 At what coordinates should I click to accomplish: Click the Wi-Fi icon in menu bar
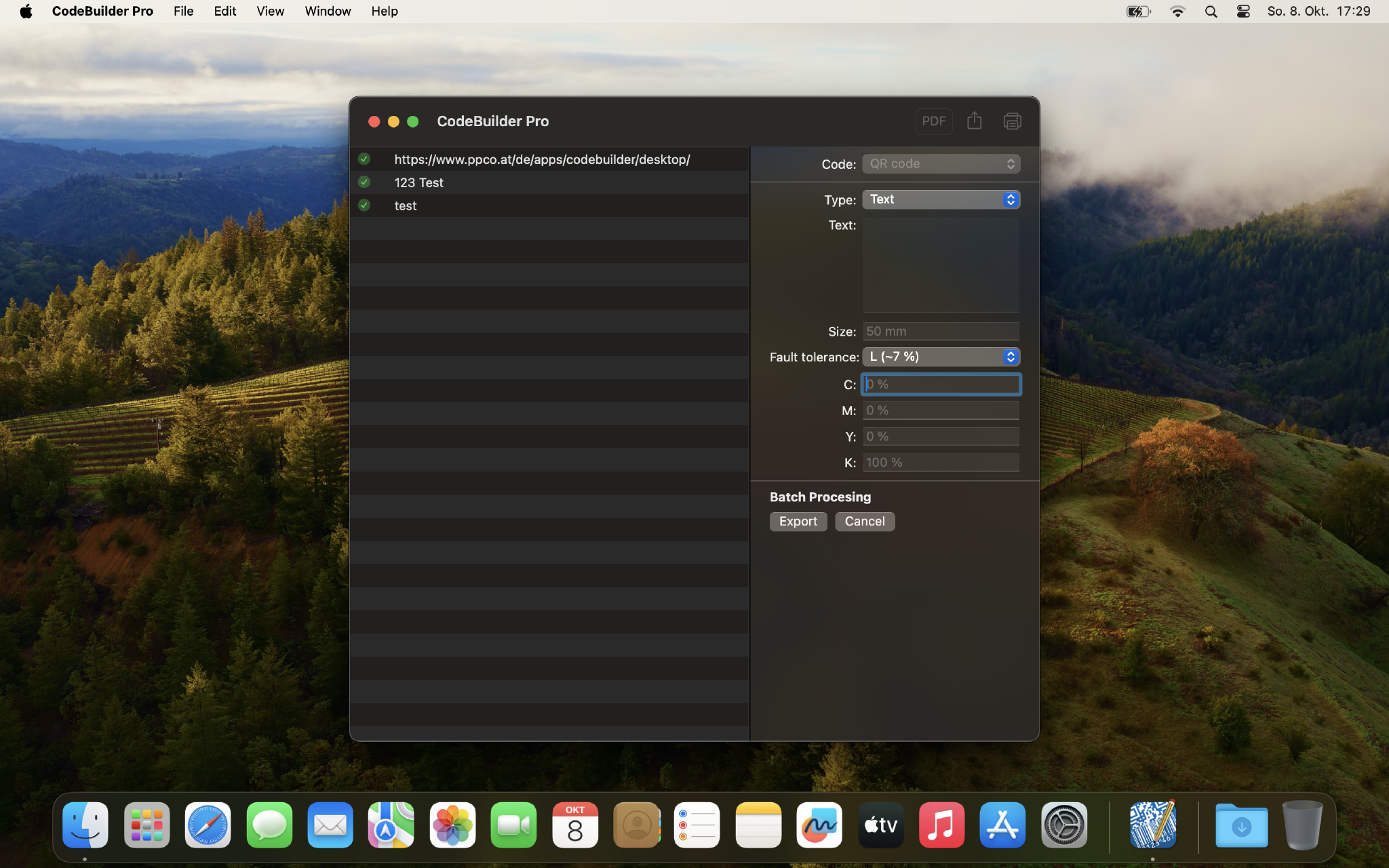pyautogui.click(x=1177, y=12)
